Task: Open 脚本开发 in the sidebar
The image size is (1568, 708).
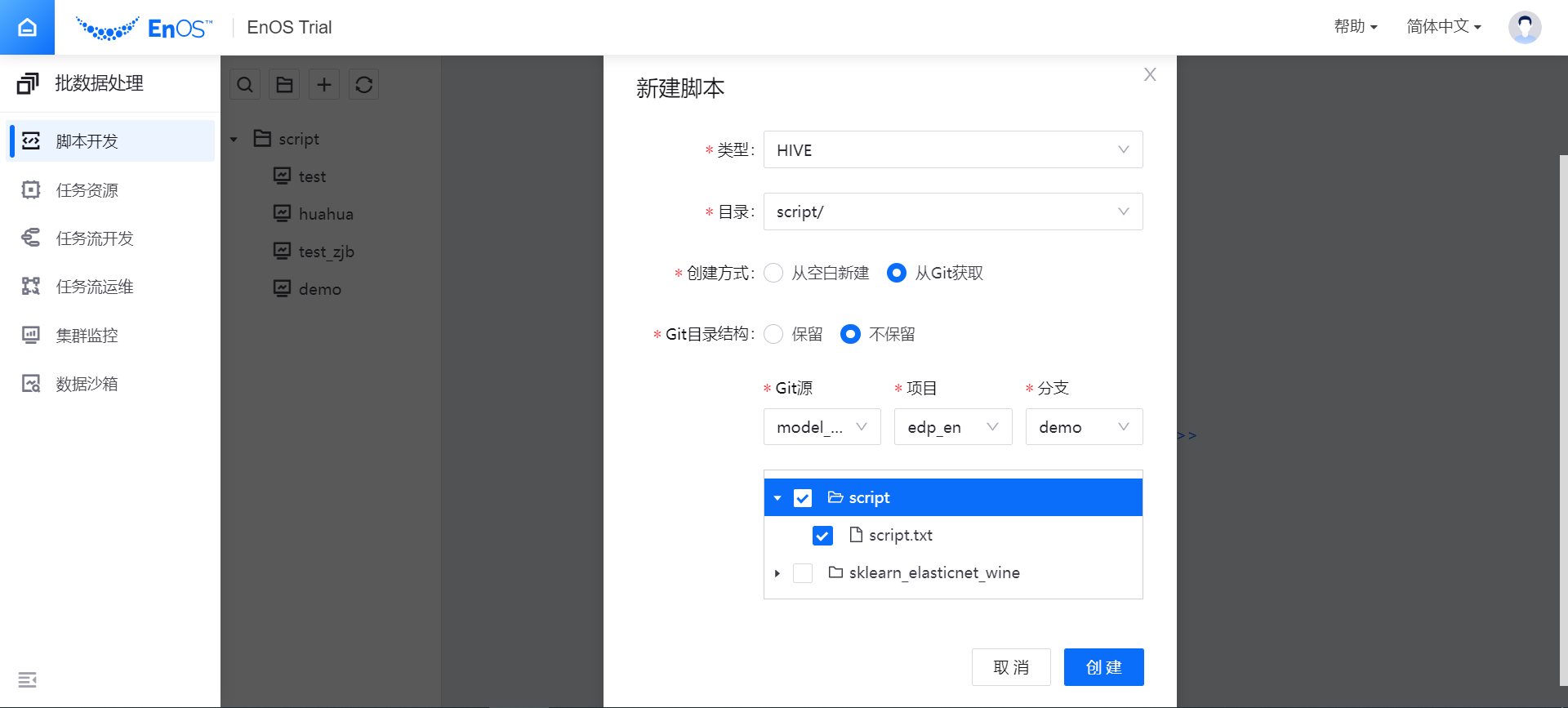Action: (112, 140)
